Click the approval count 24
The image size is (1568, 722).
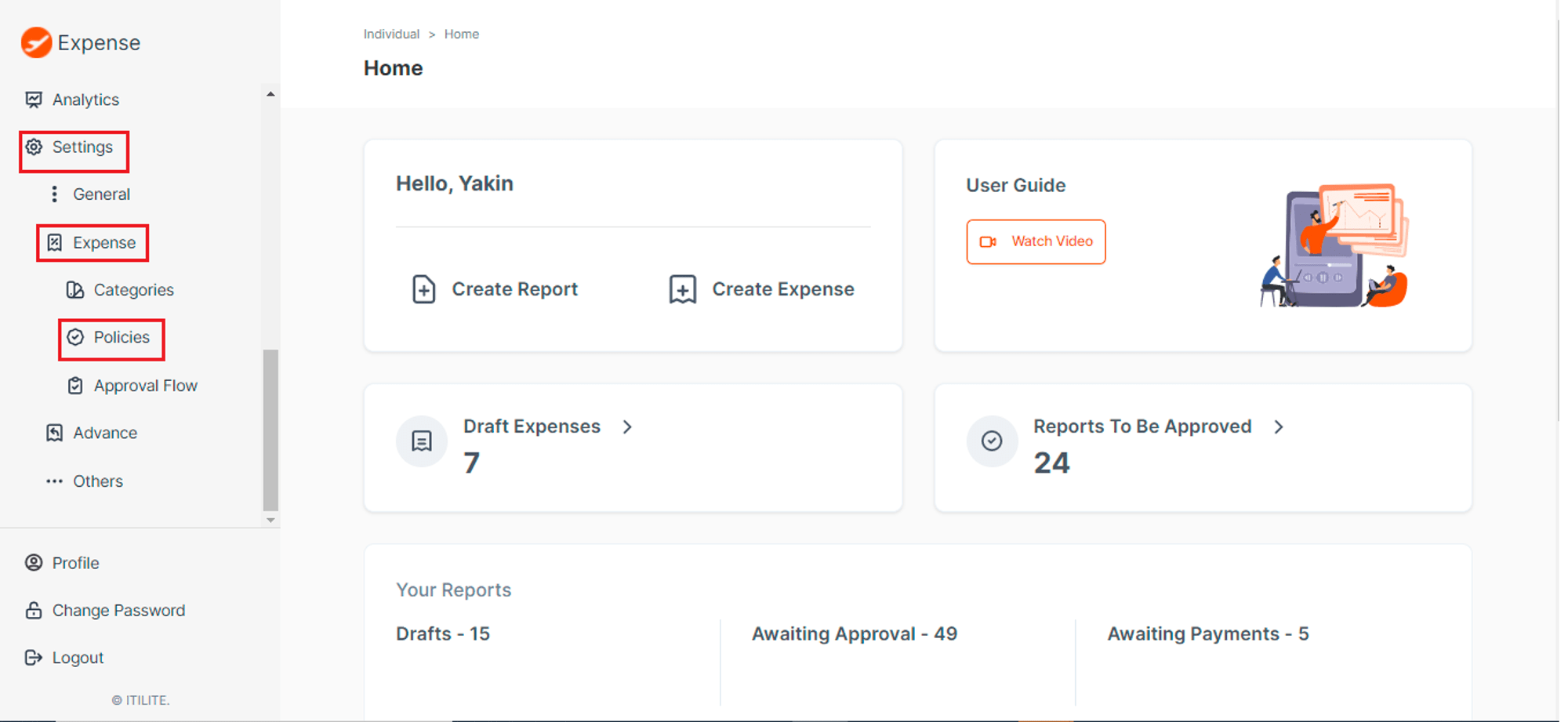[x=1051, y=463]
